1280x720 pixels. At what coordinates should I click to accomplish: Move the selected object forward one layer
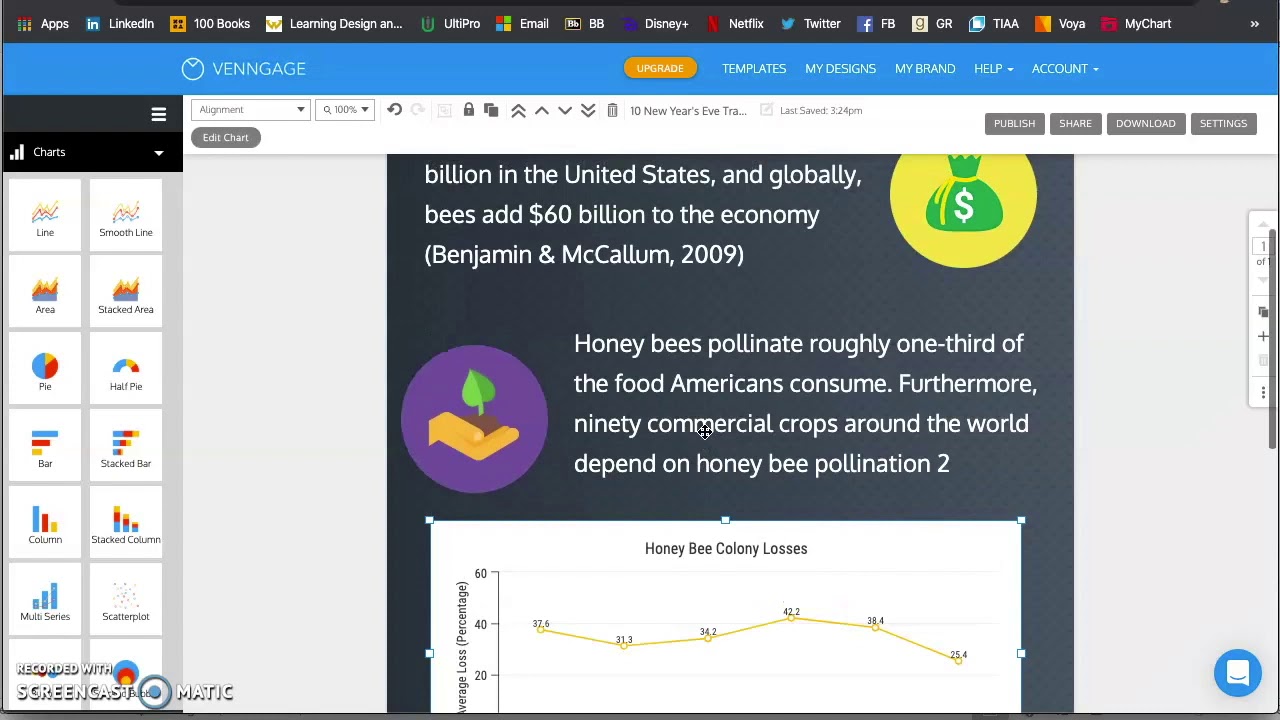[x=542, y=110]
